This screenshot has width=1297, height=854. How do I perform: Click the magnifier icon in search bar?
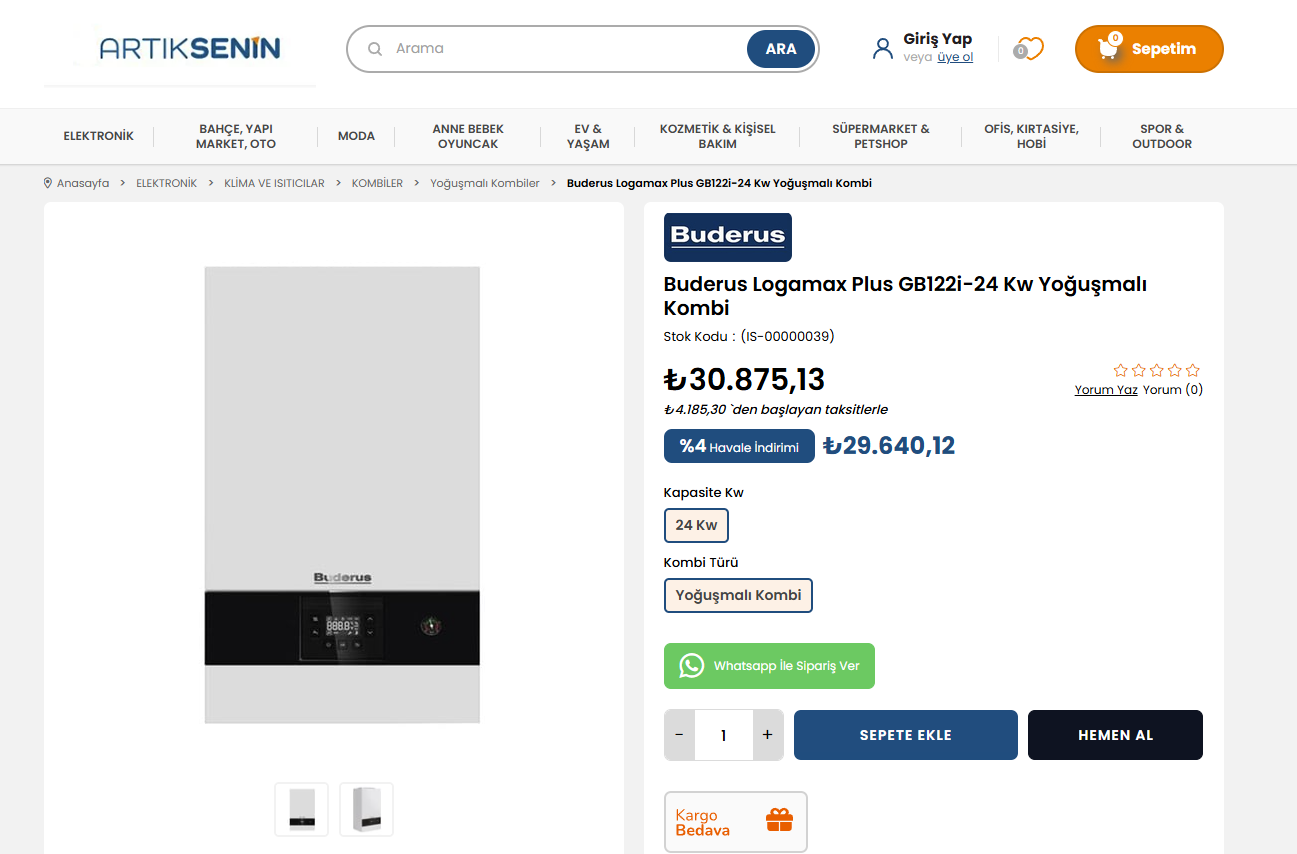[375, 49]
